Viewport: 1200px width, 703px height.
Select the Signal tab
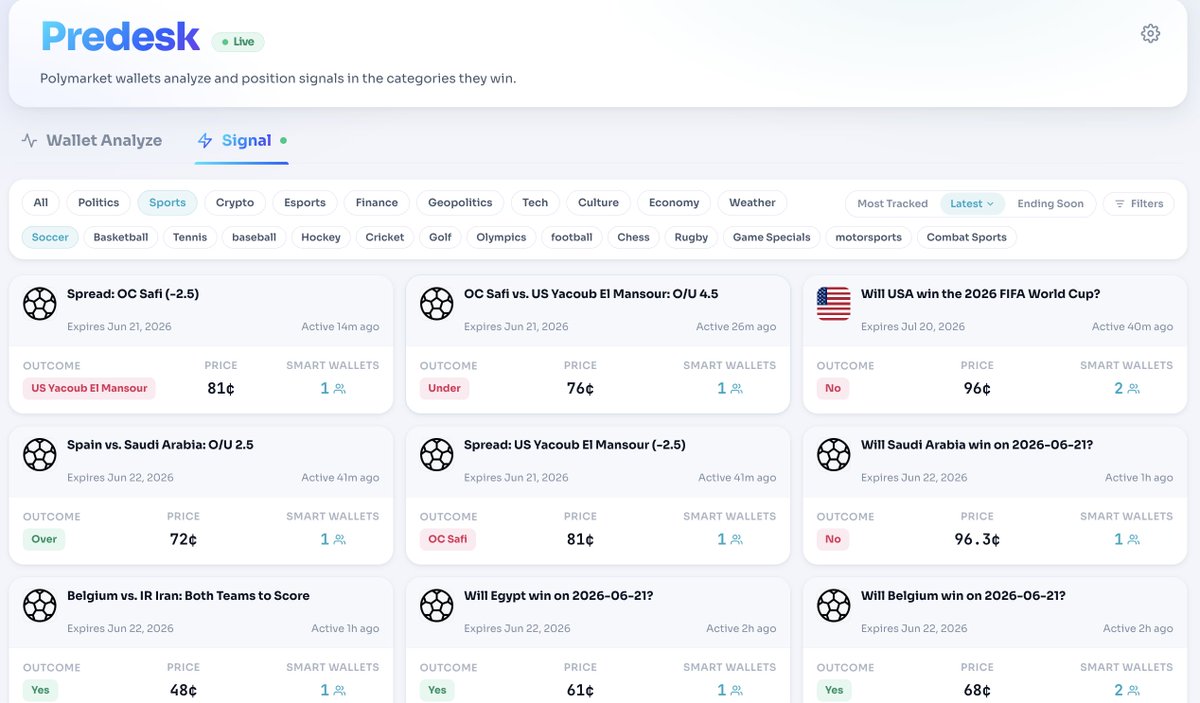(242, 141)
